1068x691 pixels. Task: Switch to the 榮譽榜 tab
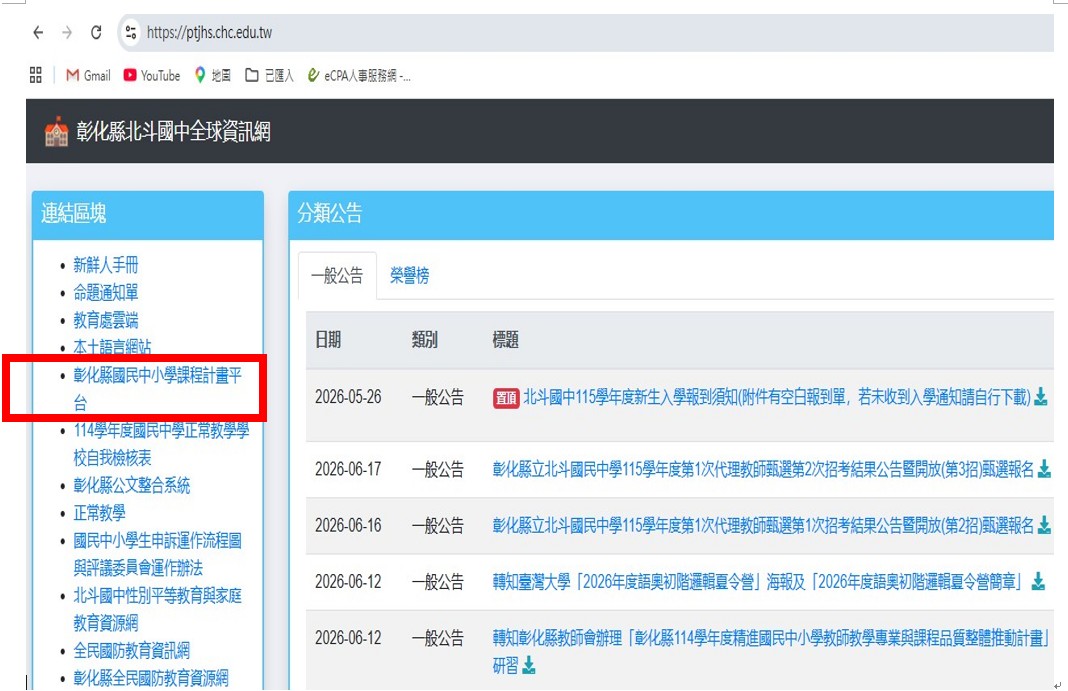(x=409, y=276)
